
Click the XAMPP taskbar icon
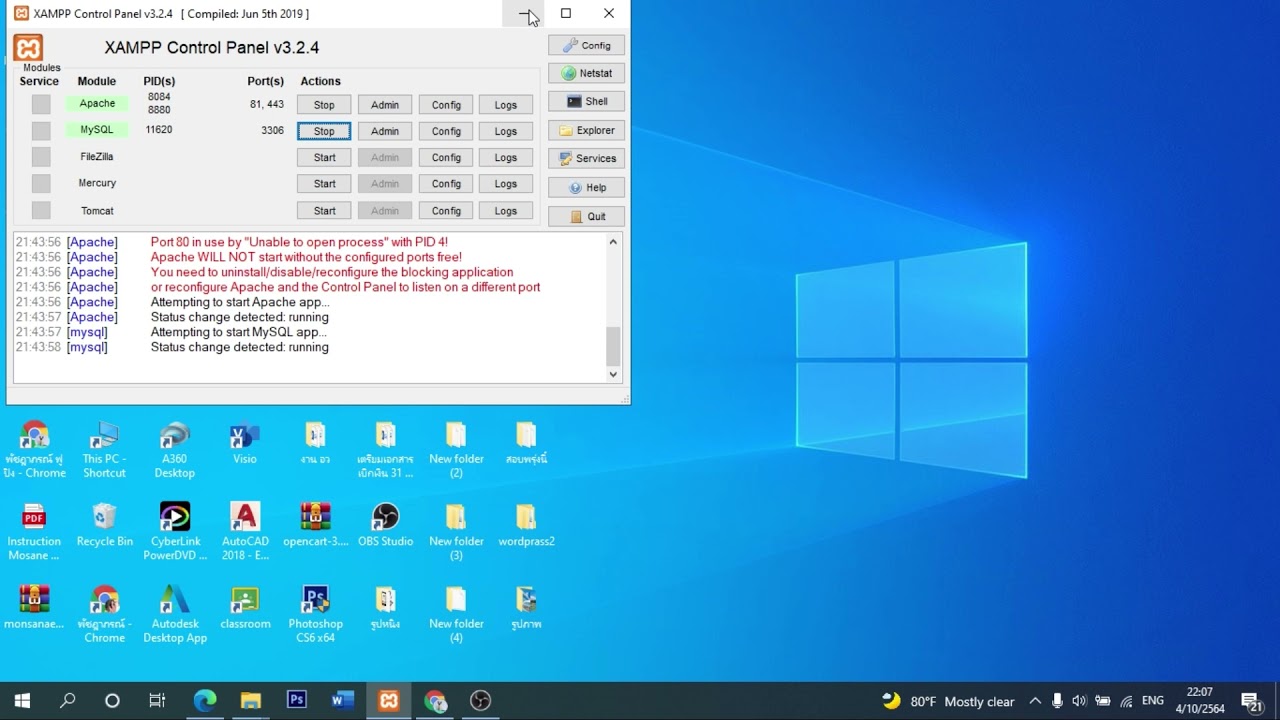point(389,701)
